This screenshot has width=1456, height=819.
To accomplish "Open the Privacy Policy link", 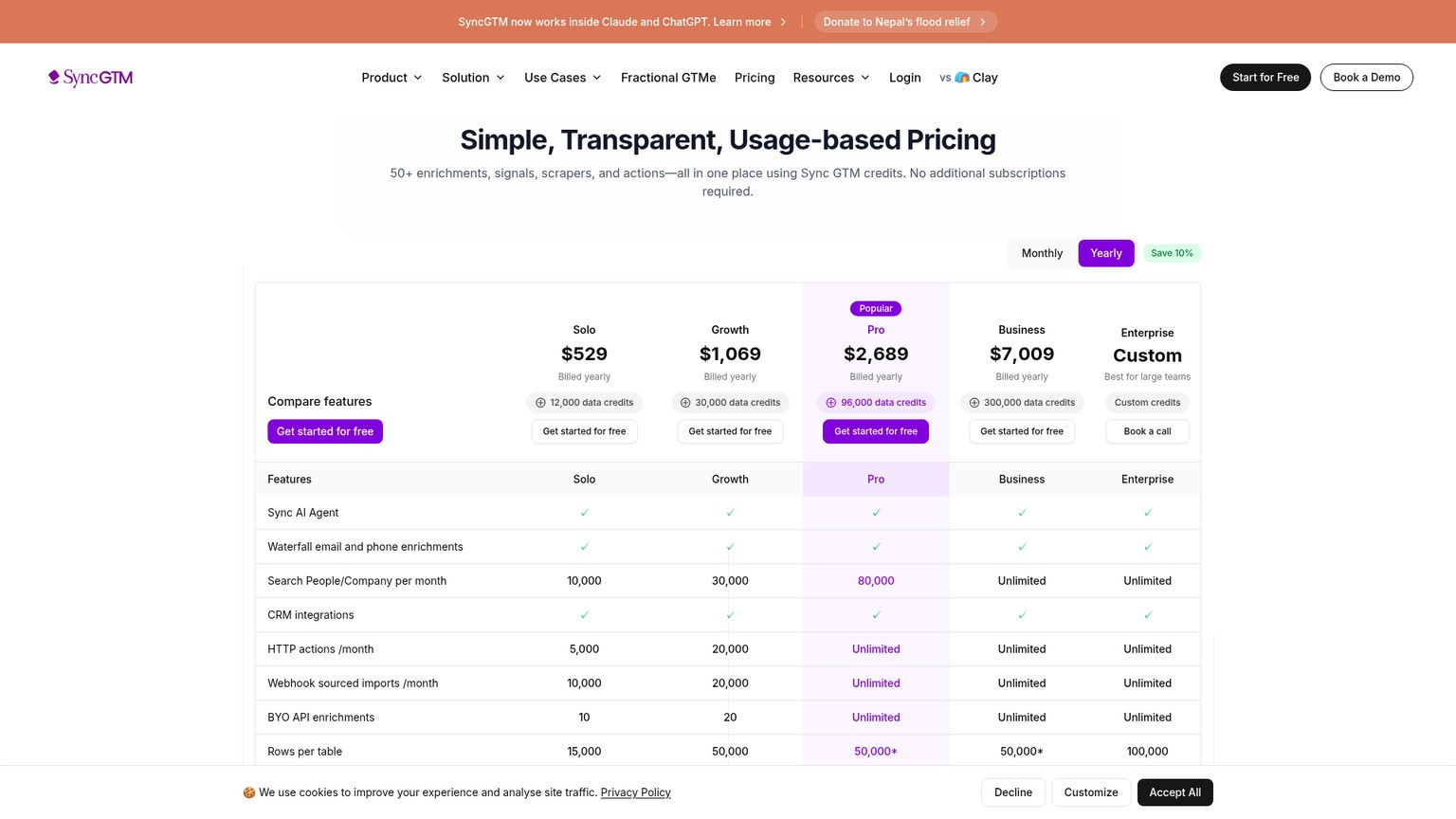I will click(x=635, y=792).
